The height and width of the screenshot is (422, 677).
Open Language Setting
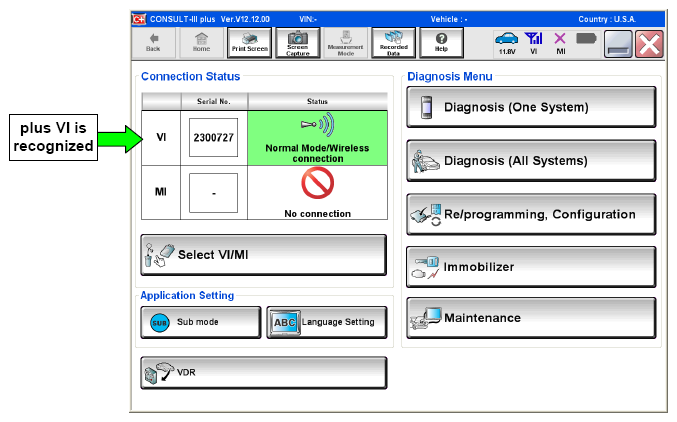[x=326, y=322]
